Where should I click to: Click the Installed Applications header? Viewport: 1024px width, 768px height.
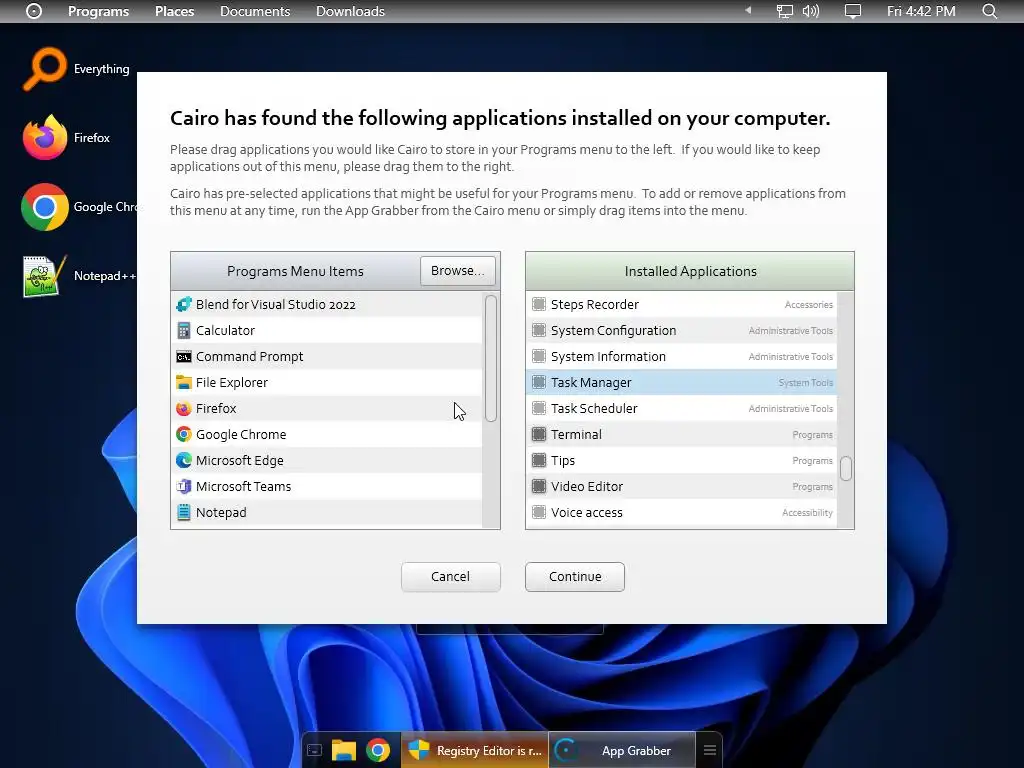pos(690,271)
